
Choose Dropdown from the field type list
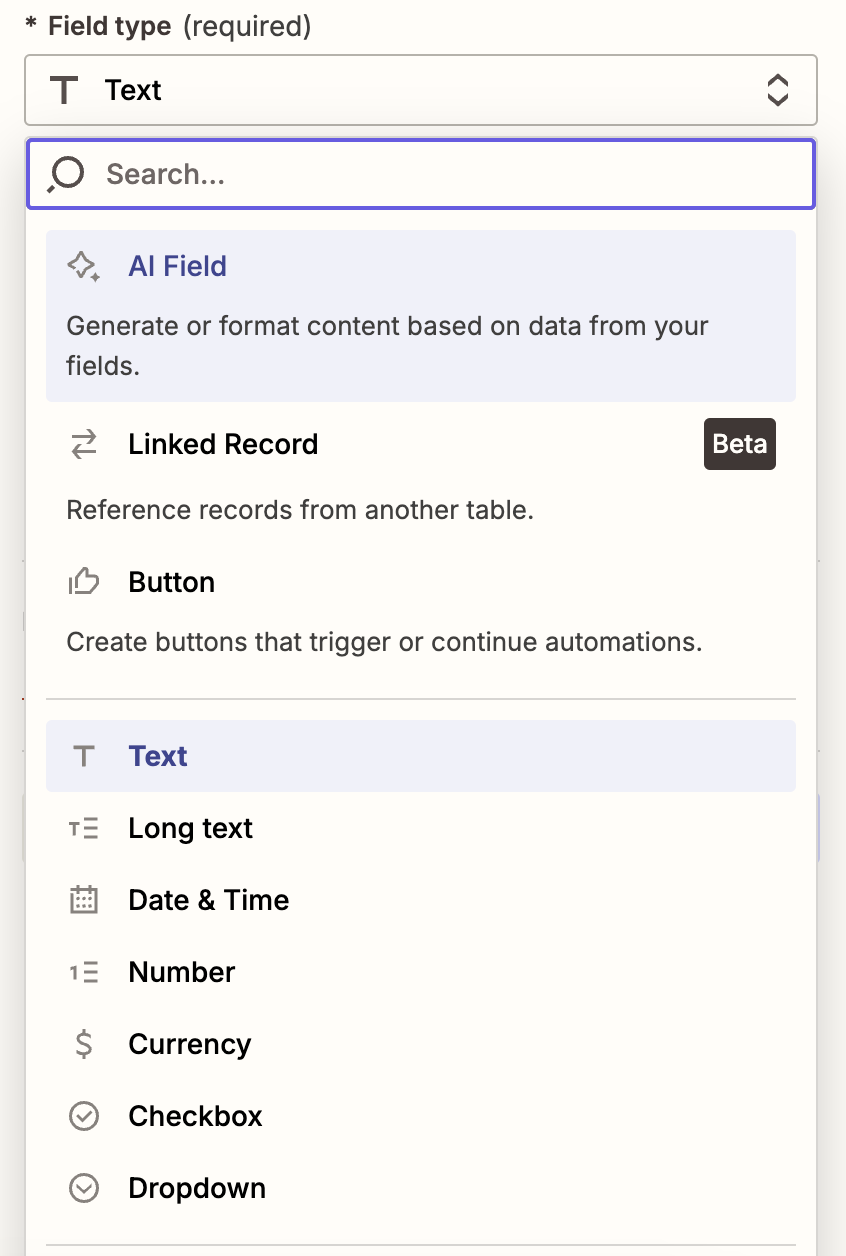197,1188
